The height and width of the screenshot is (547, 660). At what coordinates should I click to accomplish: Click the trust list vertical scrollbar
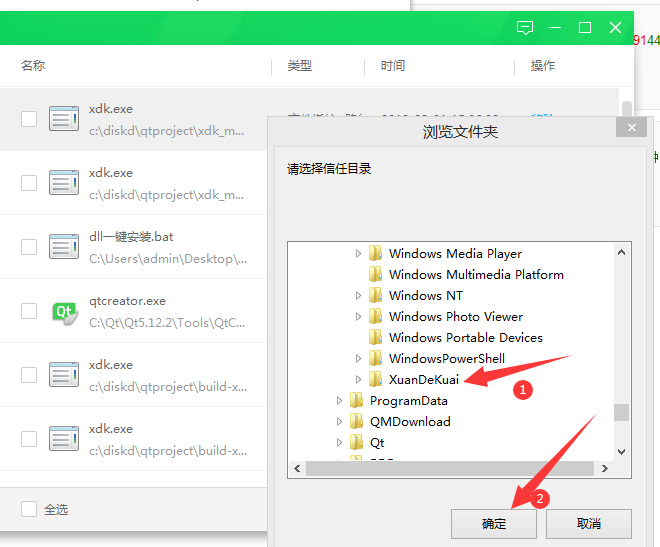(627, 109)
